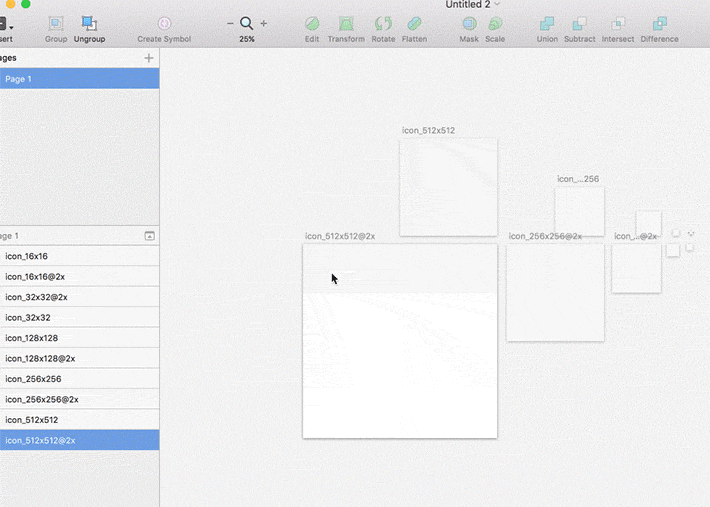The image size is (710, 507).
Task: Apply the Subtract boolean operation
Action: point(580,24)
